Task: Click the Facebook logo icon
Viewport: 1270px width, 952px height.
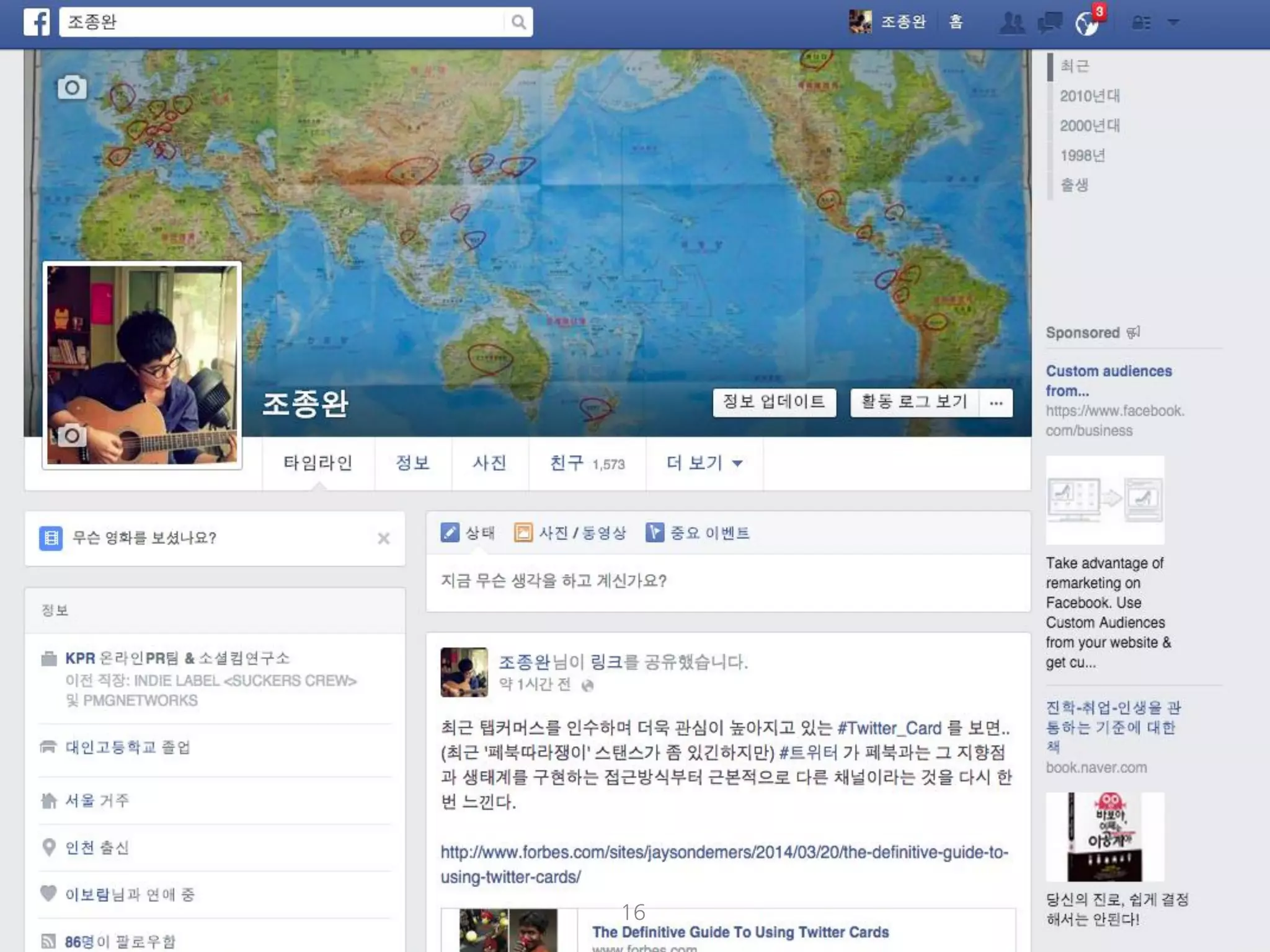Action: [37, 22]
